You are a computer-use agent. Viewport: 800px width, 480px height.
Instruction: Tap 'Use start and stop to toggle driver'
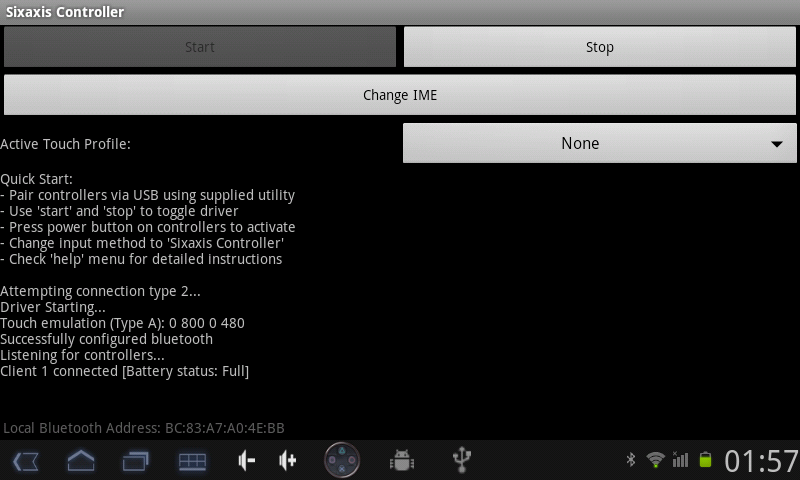[x=119, y=211]
